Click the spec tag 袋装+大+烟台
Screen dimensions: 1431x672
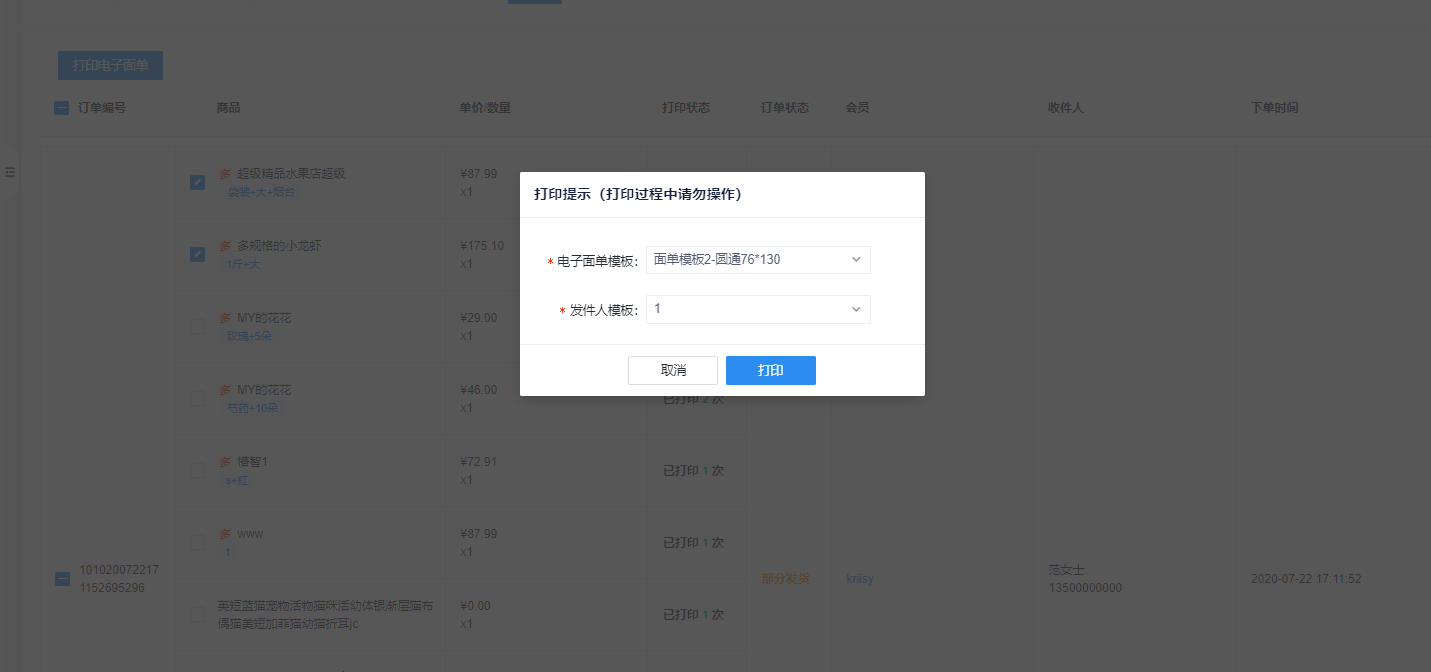tap(262, 192)
